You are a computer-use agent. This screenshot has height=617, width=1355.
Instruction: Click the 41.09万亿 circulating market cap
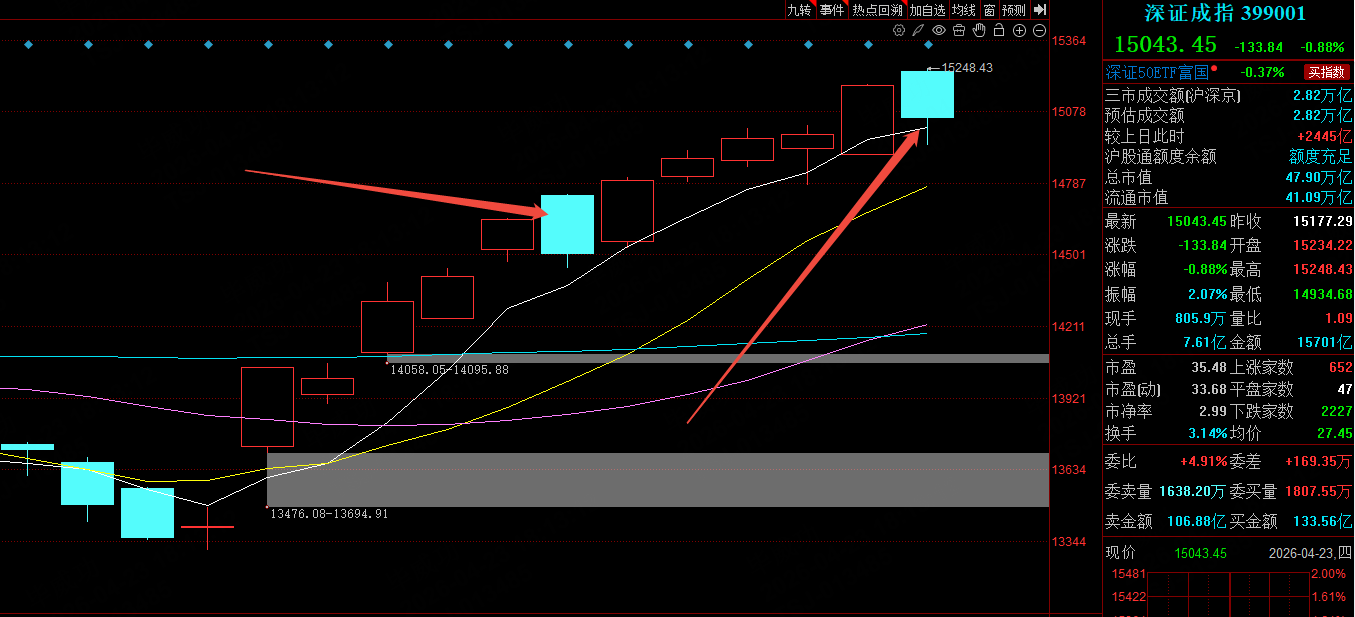pyautogui.click(x=1318, y=198)
